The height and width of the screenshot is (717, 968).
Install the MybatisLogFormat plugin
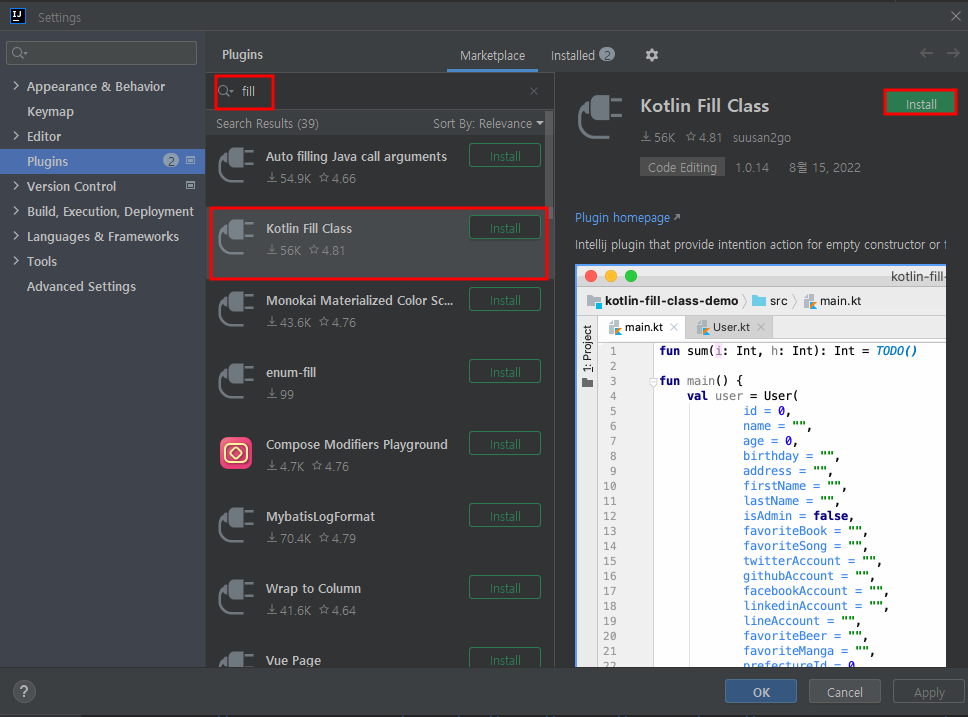[x=505, y=516]
